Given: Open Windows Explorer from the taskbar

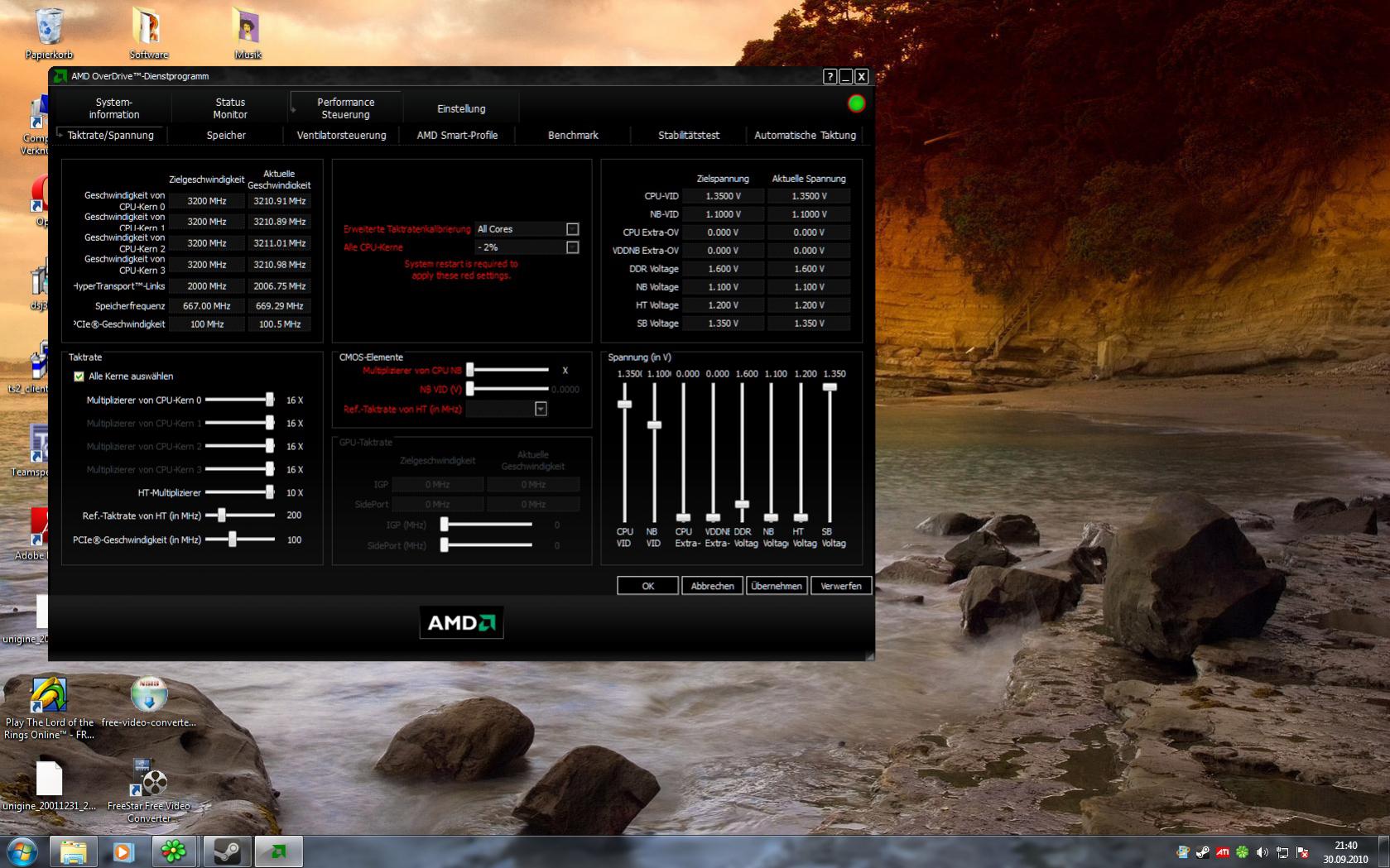Looking at the screenshot, I should coord(74,851).
